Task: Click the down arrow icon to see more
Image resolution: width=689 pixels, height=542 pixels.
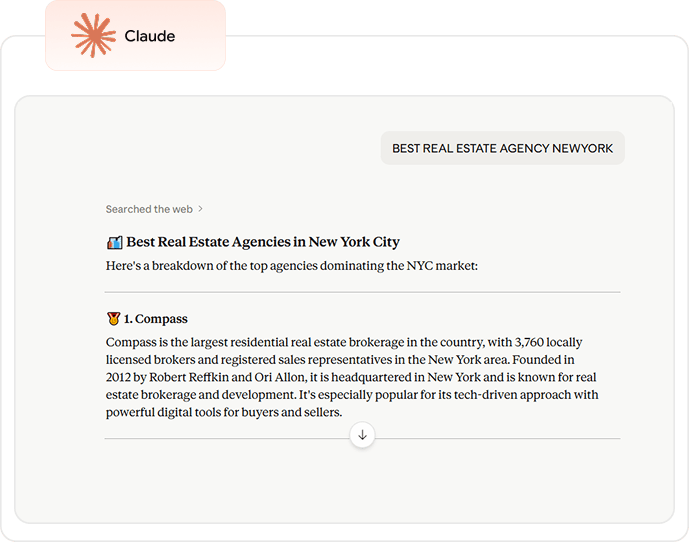Action: [x=362, y=435]
